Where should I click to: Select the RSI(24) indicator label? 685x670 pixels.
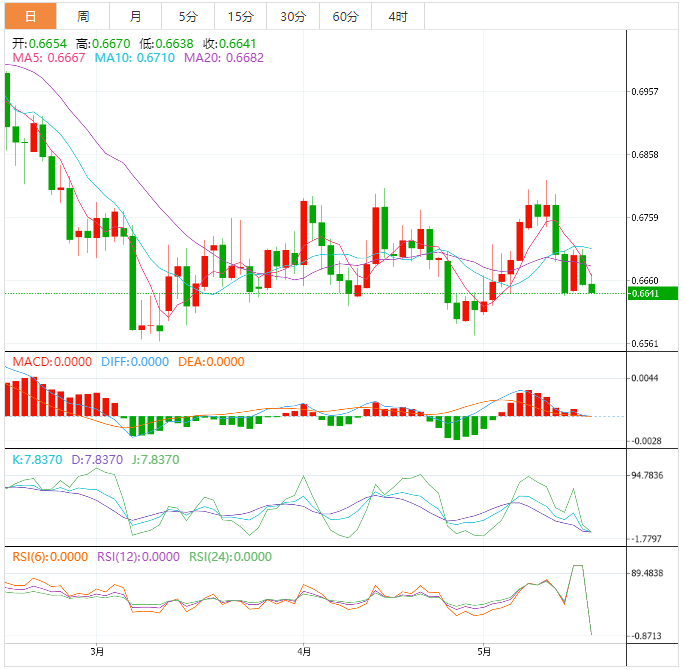pyautogui.click(x=229, y=557)
